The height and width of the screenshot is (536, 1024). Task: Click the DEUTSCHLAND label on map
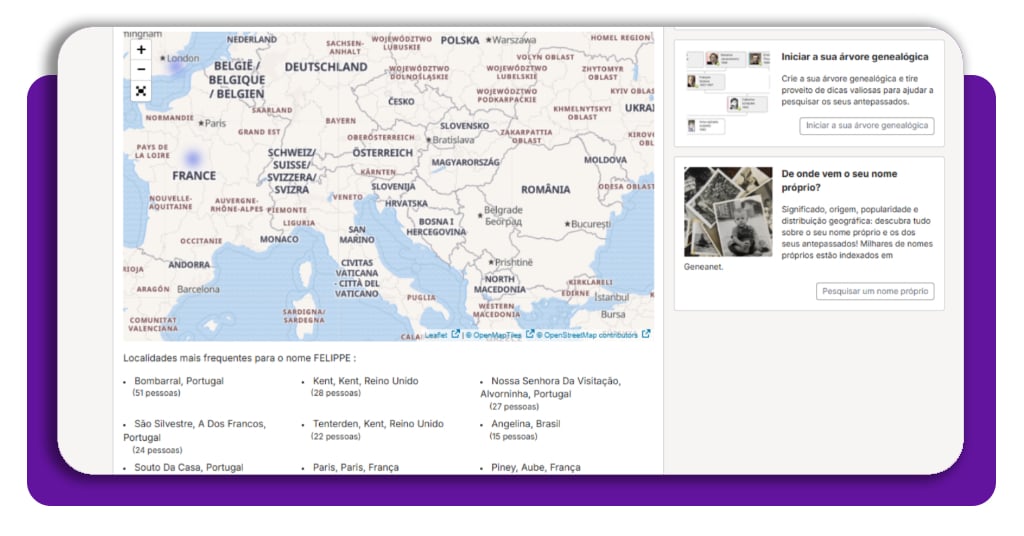(326, 67)
